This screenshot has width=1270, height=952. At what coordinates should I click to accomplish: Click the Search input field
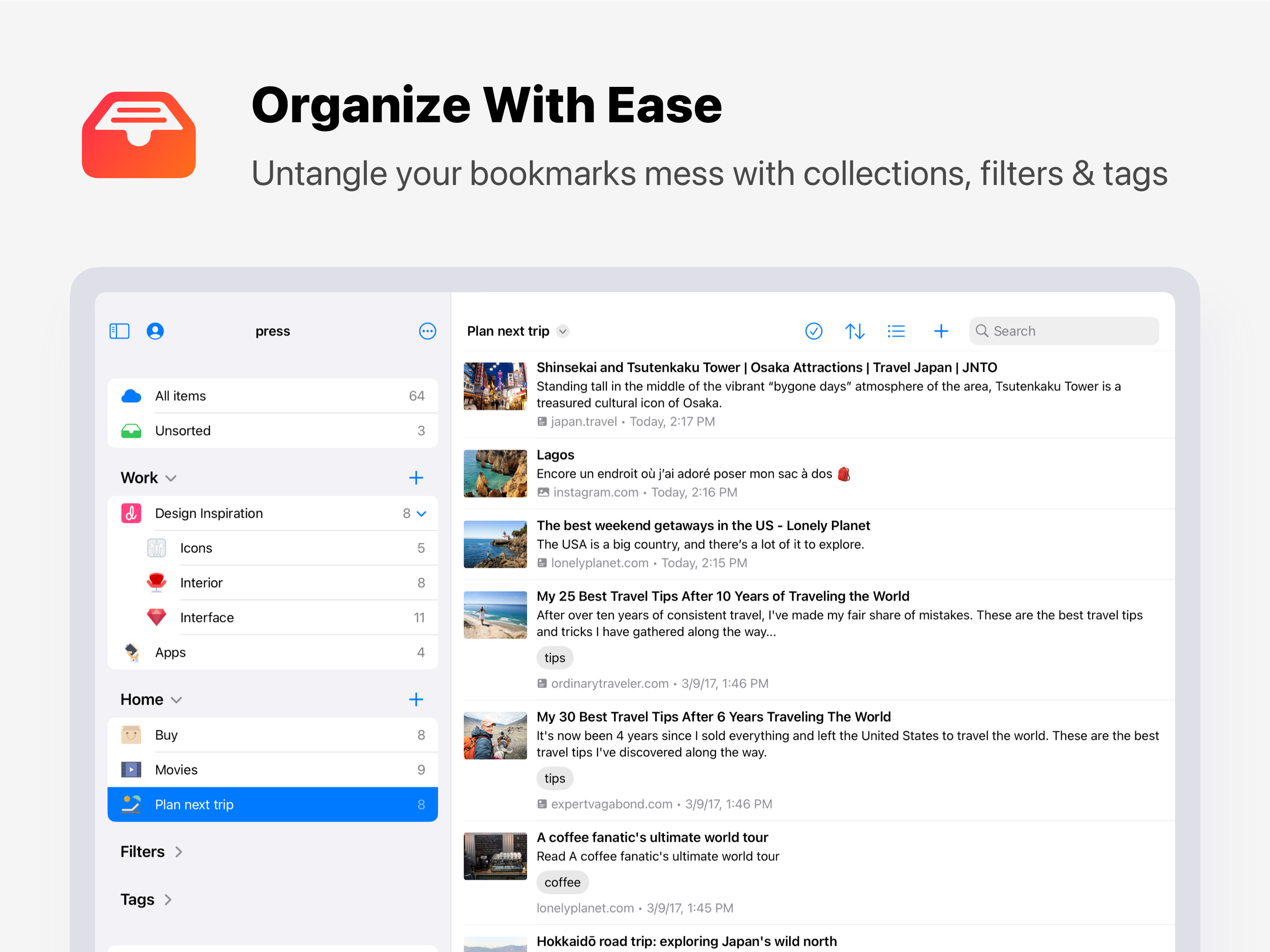coord(1064,331)
